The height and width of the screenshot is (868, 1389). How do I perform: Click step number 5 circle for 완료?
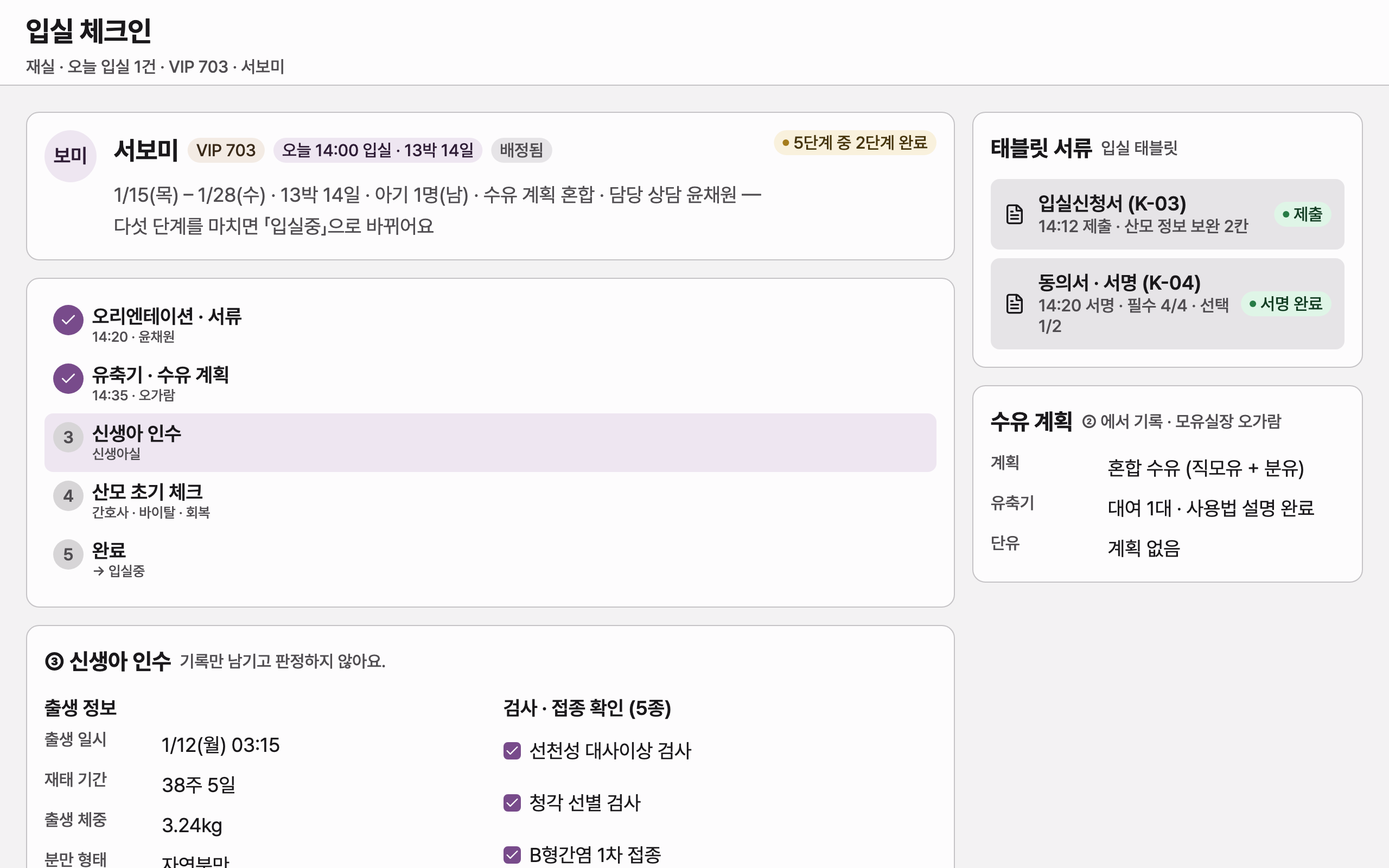point(68,554)
